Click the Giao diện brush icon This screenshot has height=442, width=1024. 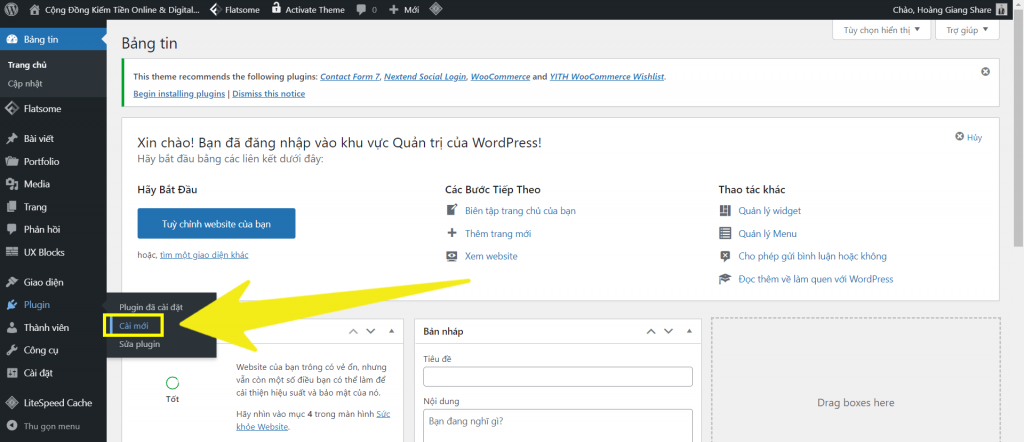(12, 282)
